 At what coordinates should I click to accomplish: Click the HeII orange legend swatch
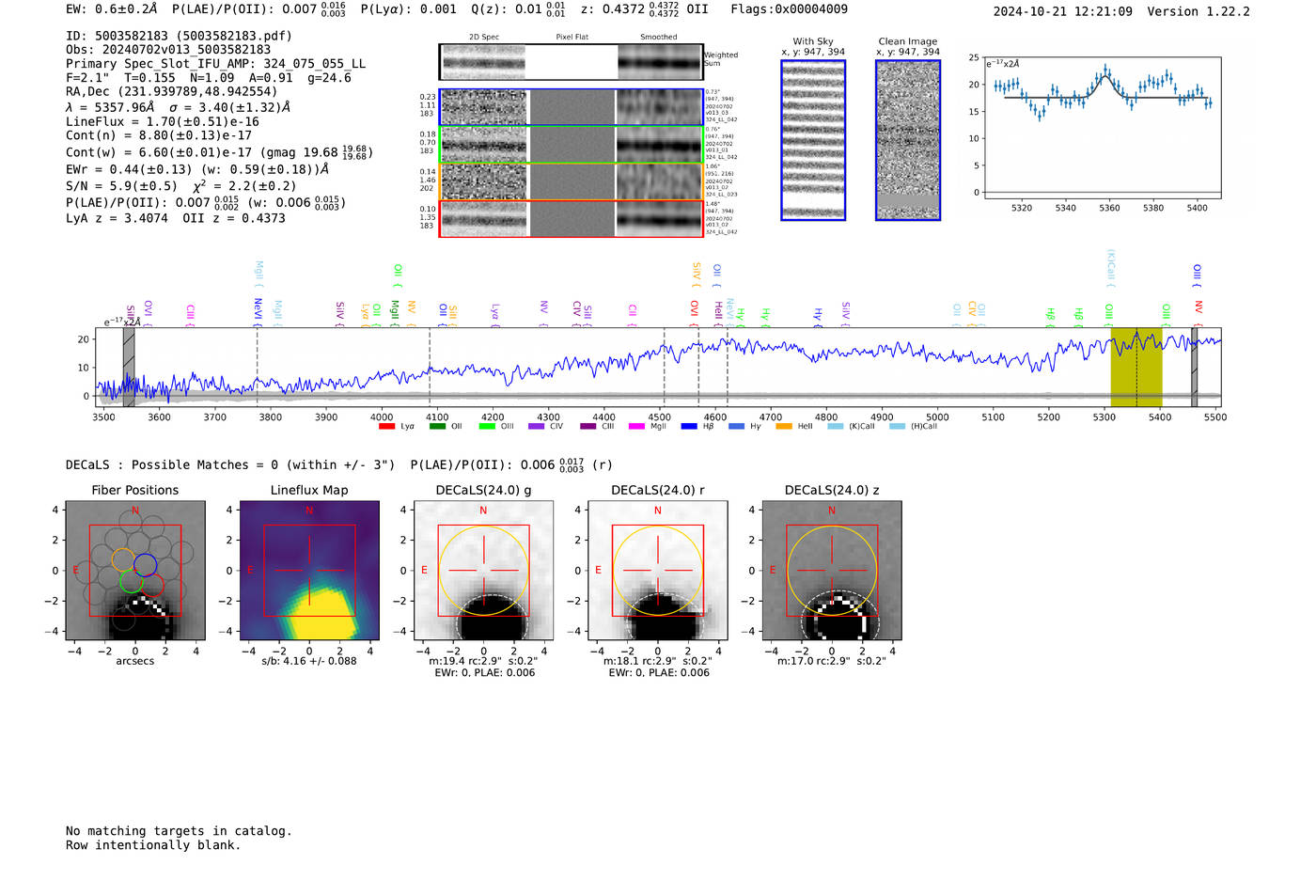[784, 427]
